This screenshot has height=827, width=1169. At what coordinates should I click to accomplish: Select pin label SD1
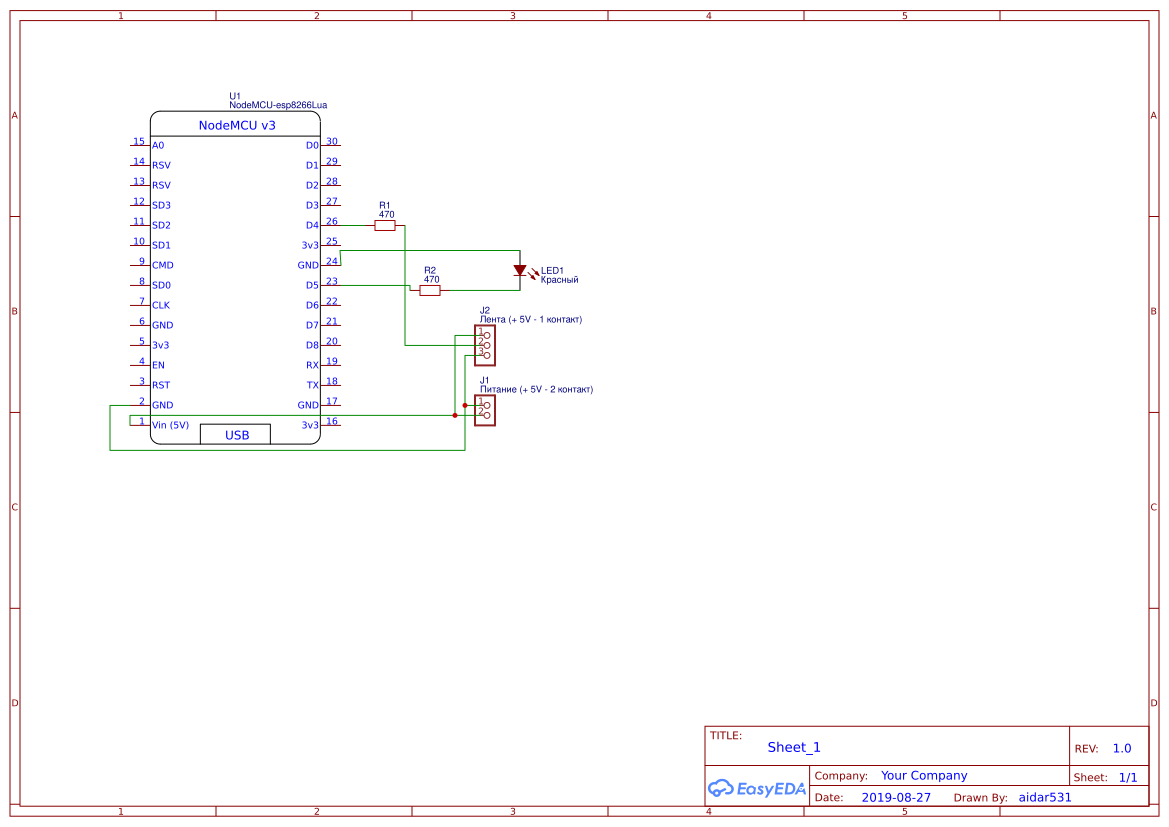coord(161,245)
